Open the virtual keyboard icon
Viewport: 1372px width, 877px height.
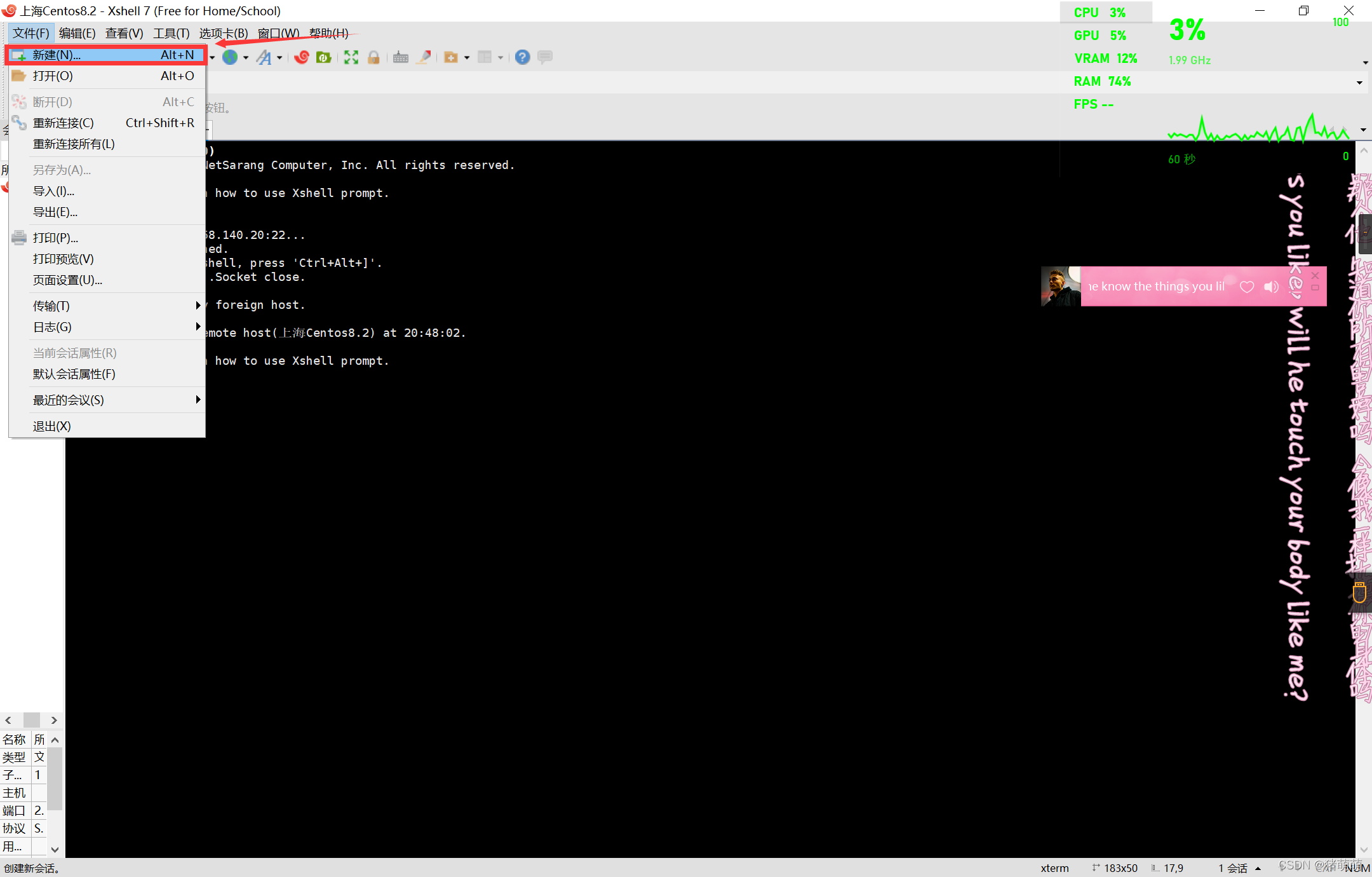click(401, 58)
